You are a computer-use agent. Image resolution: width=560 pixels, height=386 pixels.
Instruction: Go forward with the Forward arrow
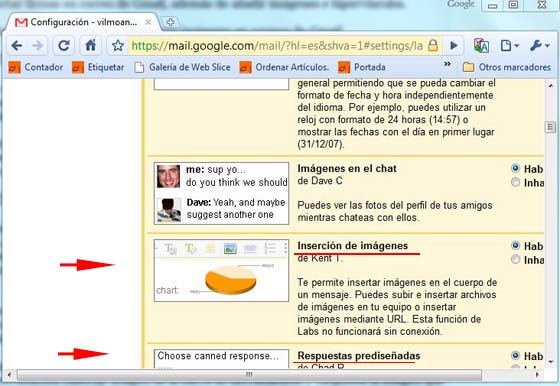[37, 46]
